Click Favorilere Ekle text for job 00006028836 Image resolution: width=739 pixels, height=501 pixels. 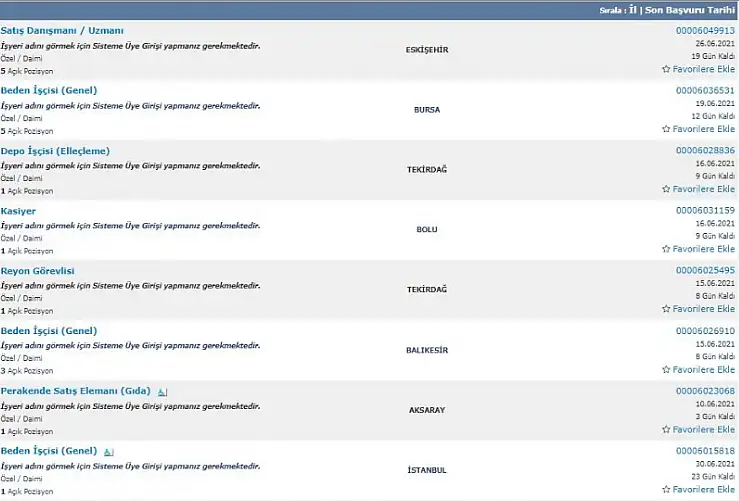tap(704, 189)
